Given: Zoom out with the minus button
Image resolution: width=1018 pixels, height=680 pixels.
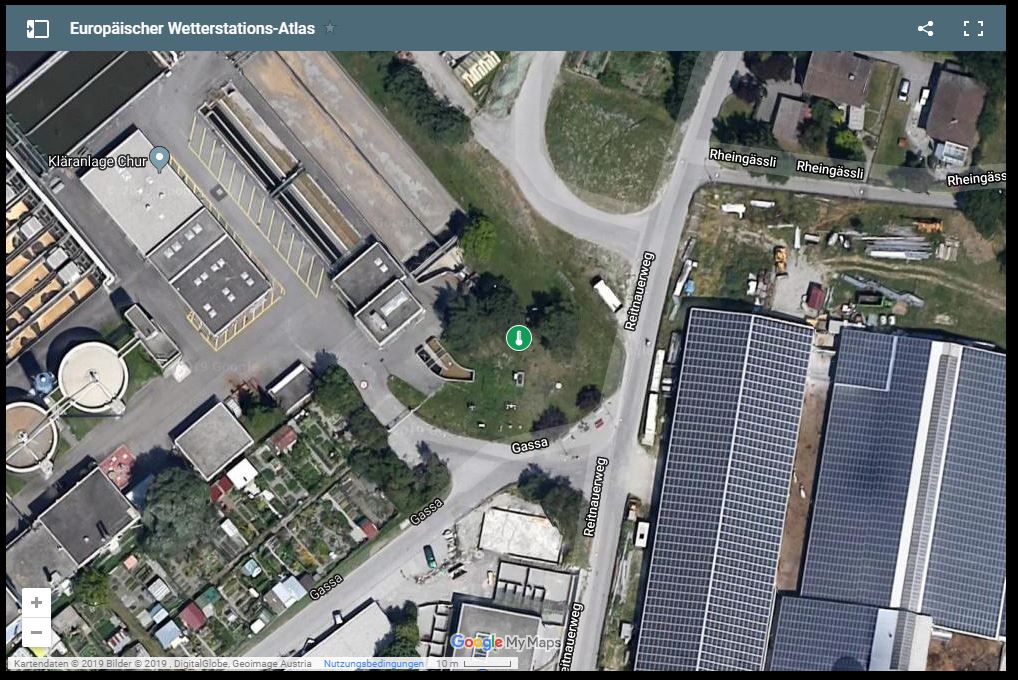Looking at the screenshot, I should pos(36,632).
